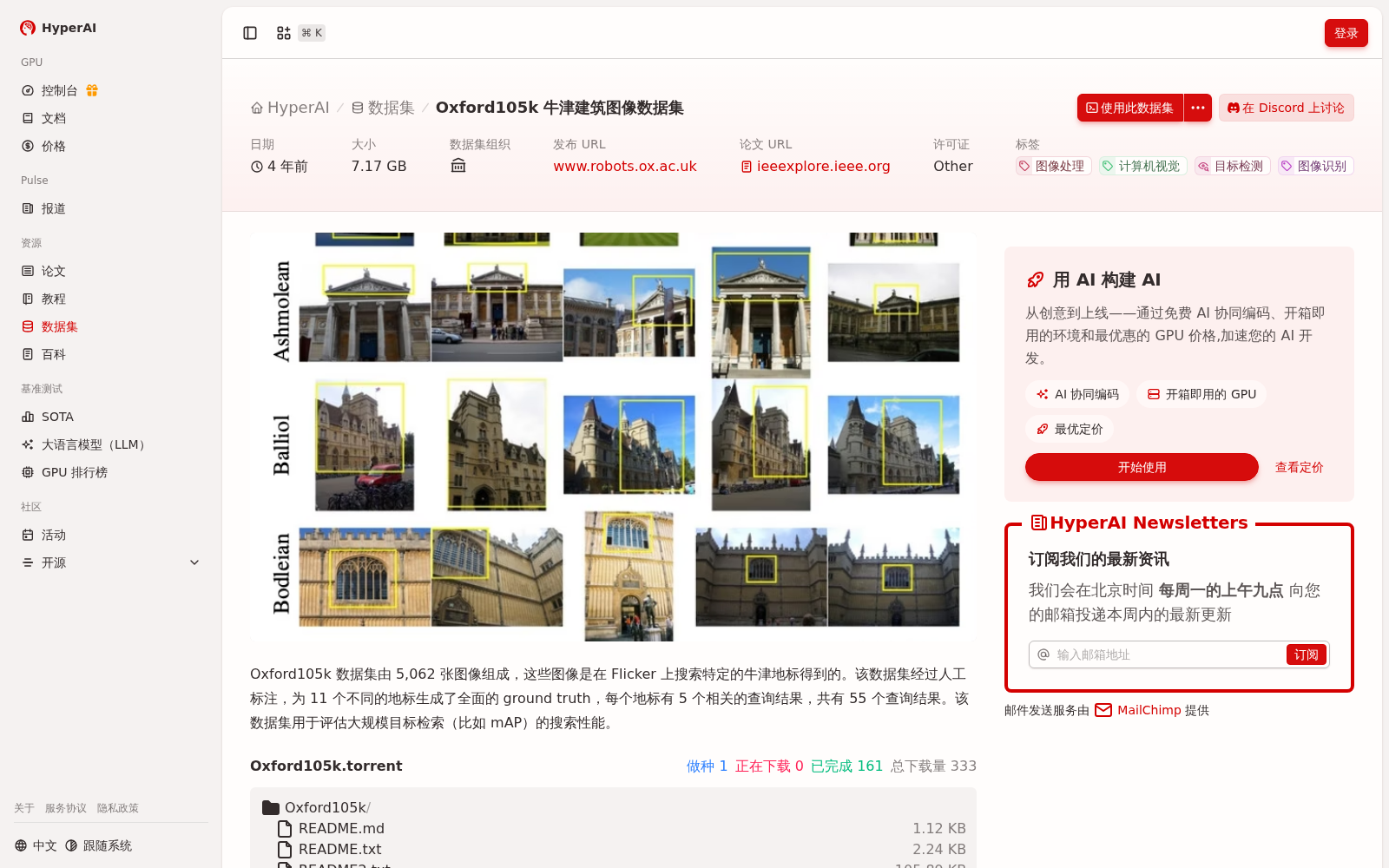
Task: Click the HyperAI Newsletters heading icon
Action: pyautogui.click(x=1038, y=523)
